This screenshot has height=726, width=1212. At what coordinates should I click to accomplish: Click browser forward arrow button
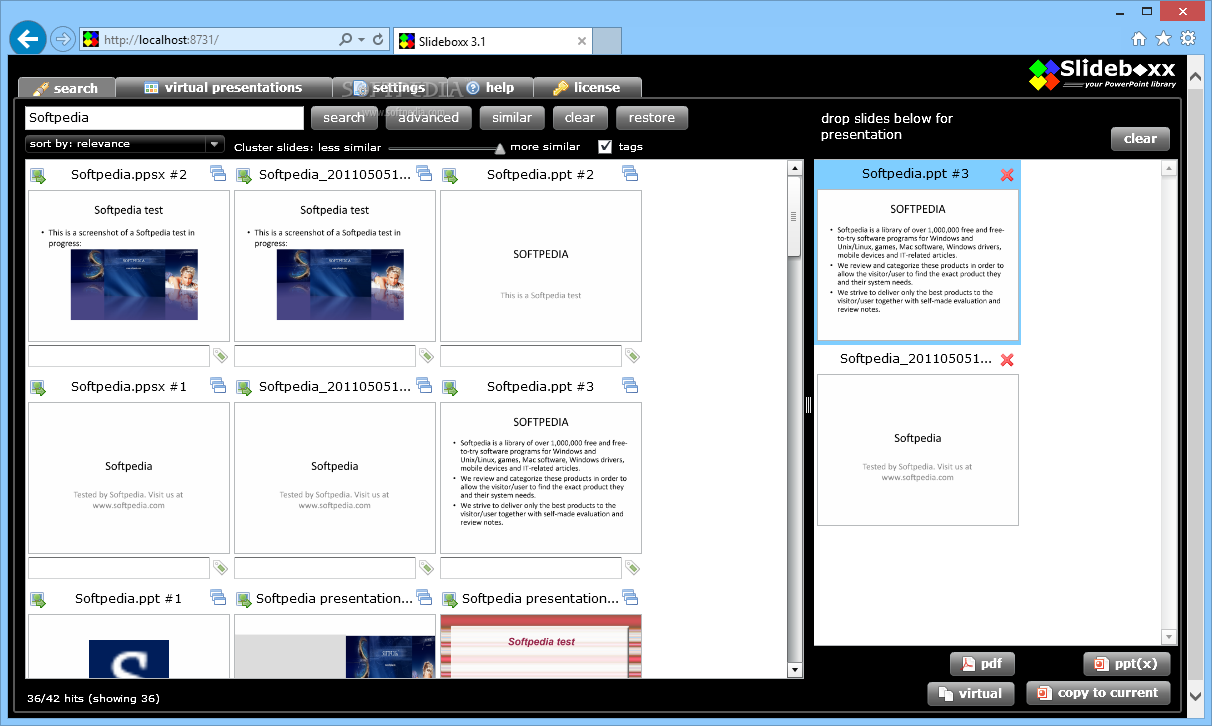click(x=62, y=39)
